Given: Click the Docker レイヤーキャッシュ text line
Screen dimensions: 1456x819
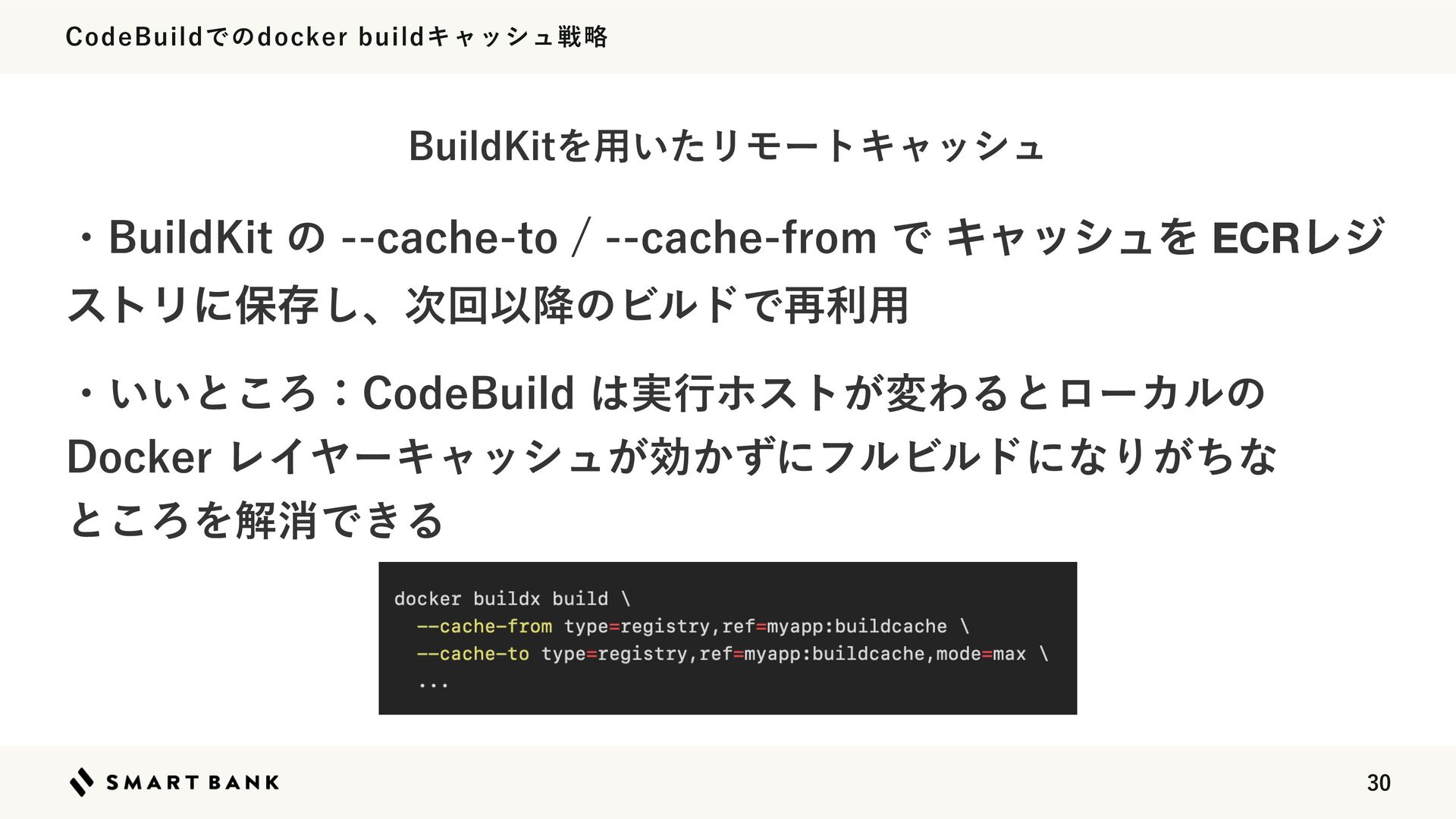Looking at the screenshot, I should click(672, 457).
